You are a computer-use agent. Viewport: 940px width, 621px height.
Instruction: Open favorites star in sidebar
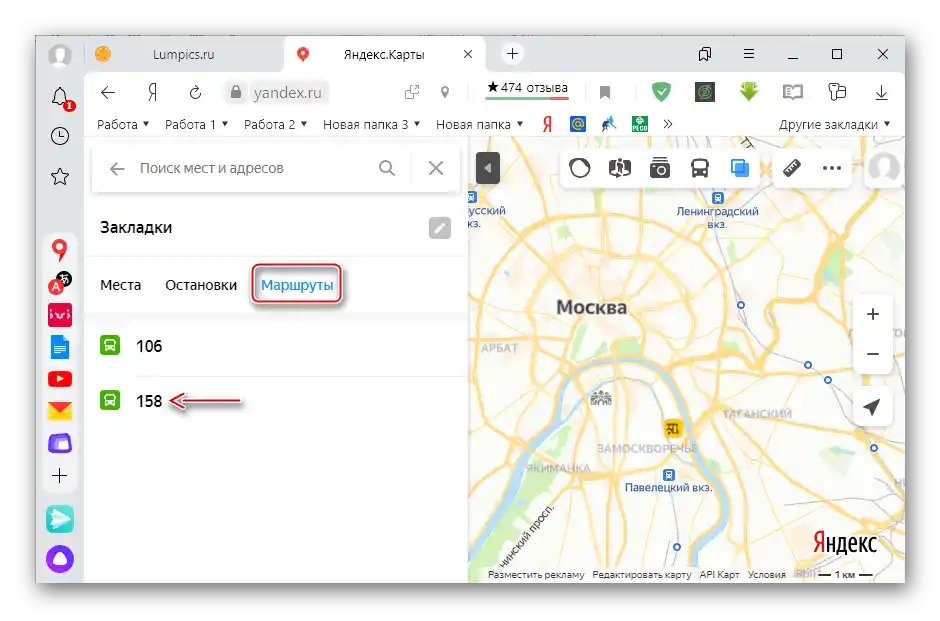click(x=60, y=176)
